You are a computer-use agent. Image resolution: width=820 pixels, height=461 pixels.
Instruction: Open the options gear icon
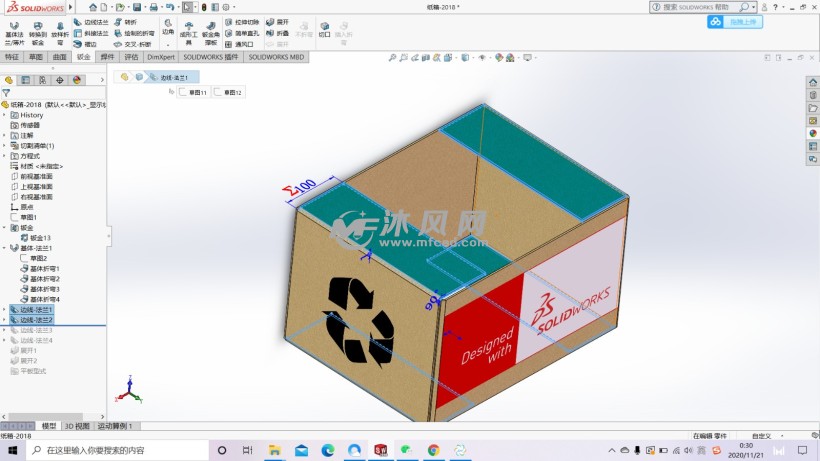coord(226,7)
